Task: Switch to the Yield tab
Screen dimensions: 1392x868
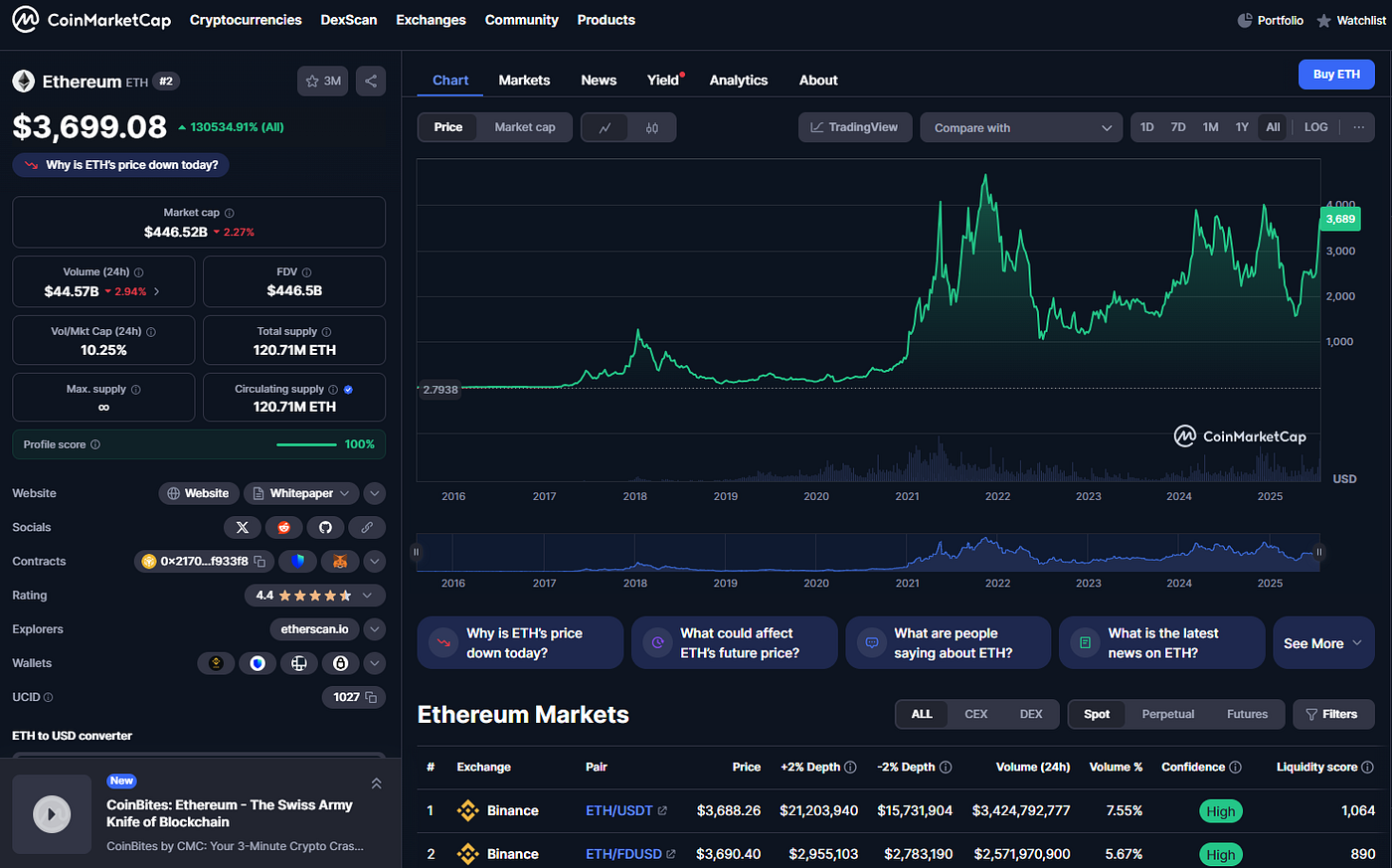Action: click(x=663, y=80)
